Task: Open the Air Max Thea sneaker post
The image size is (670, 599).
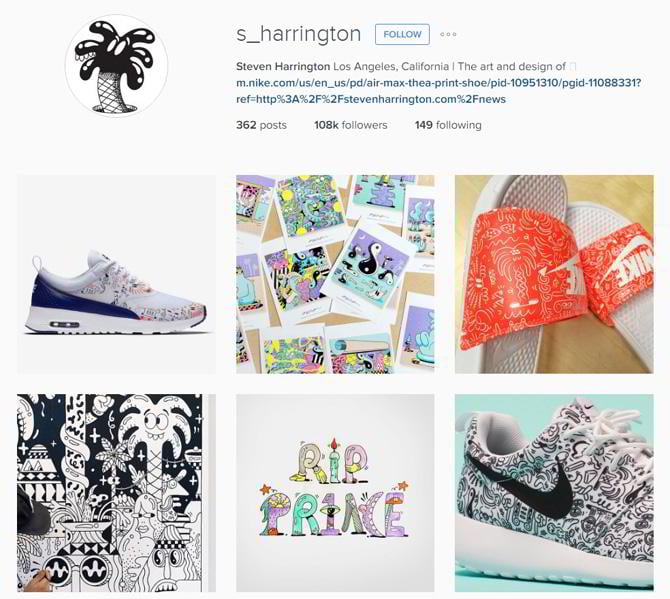Action: 116,274
